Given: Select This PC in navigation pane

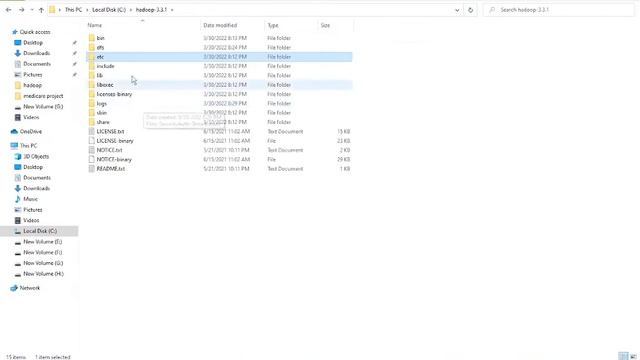Looking at the screenshot, I should click(x=28, y=146).
